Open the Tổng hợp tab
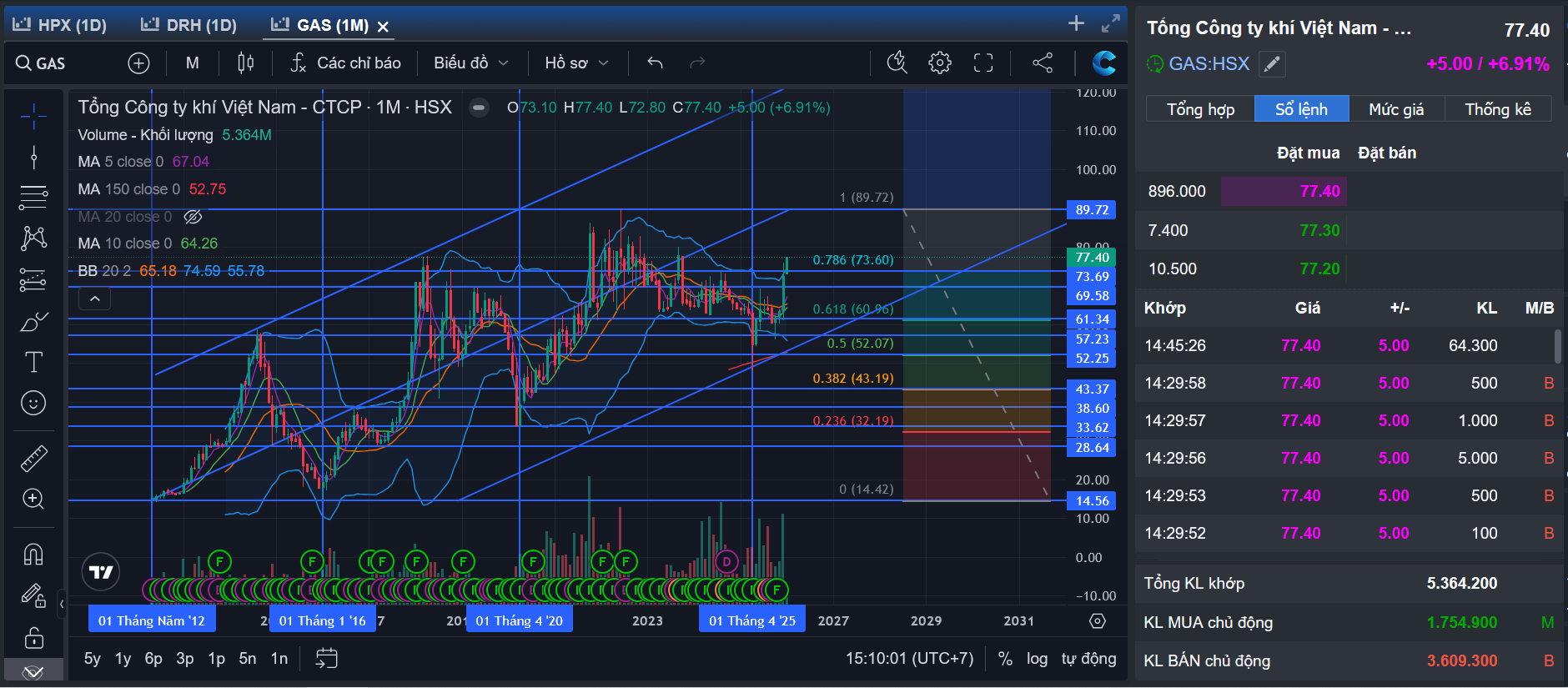Screen dimensions: 1568x688 point(1200,109)
